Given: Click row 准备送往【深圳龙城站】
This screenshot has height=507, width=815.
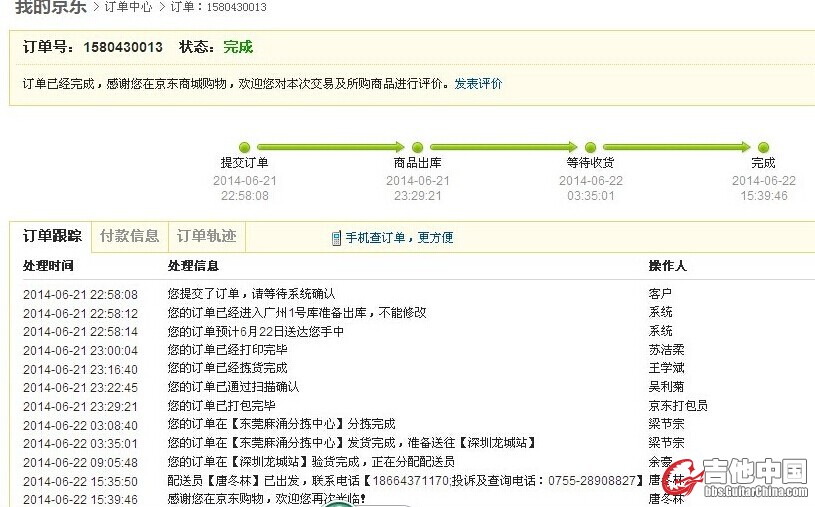Looking at the screenshot, I should (x=352, y=443).
